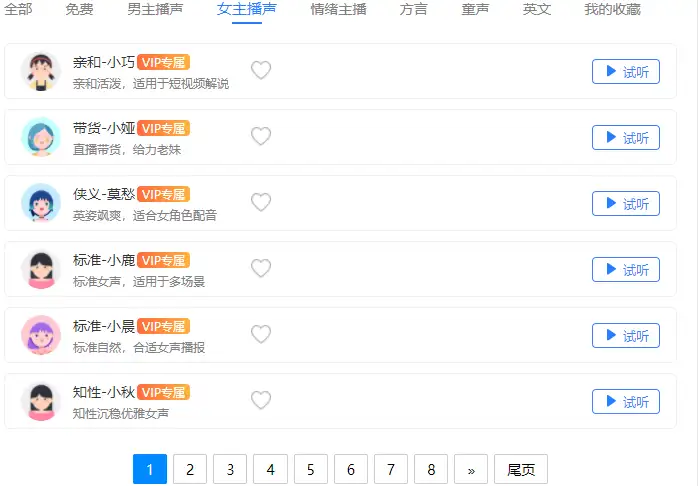Click the VIP专属 badge beside 标准-小鹿
This screenshot has width=698, height=486.
click(163, 260)
